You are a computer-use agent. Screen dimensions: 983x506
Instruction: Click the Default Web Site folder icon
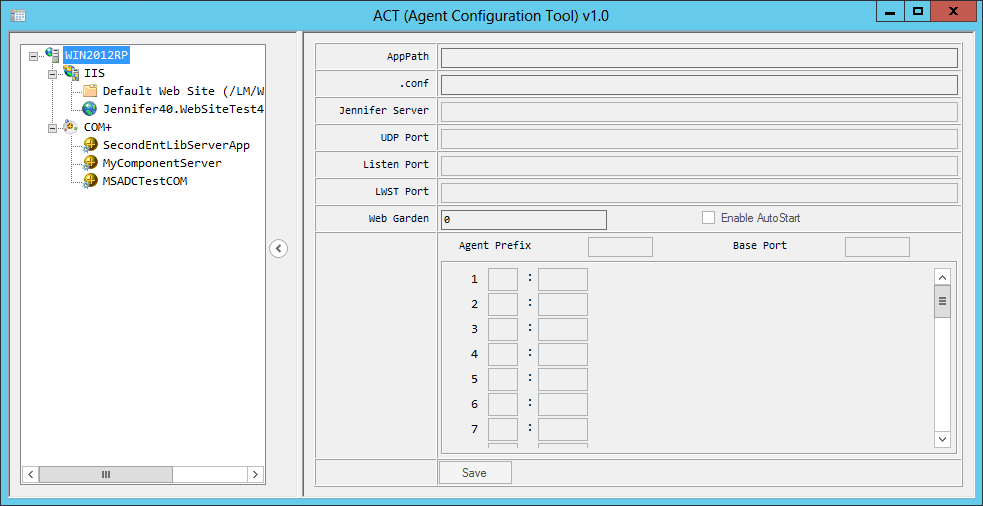90,91
